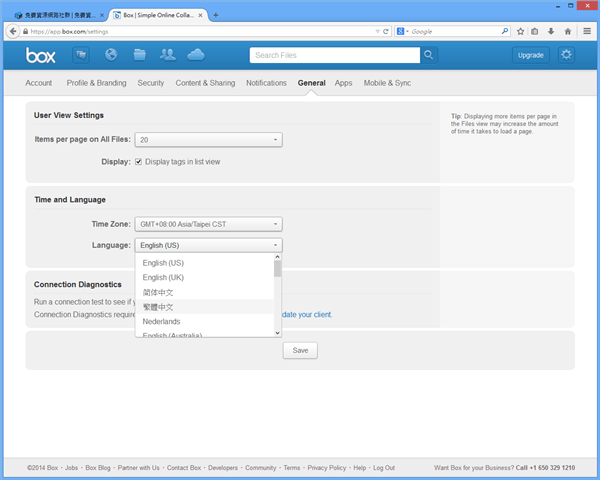Toggle Display tags in list view checkbox

(139, 161)
